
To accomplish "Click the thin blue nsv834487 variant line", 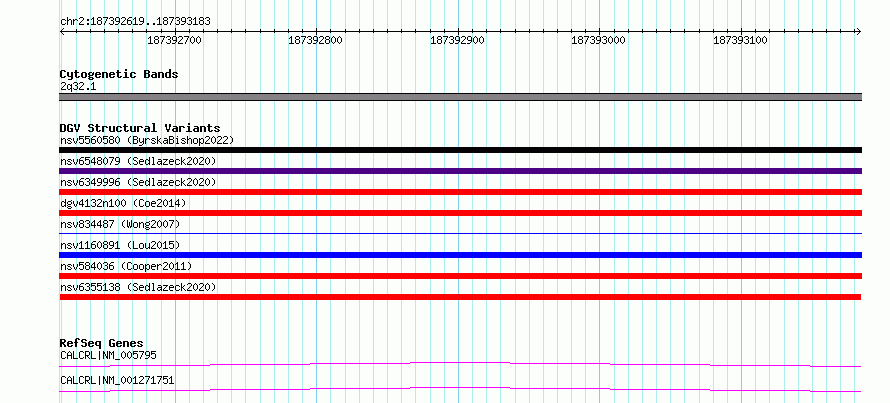I will coord(460,233).
